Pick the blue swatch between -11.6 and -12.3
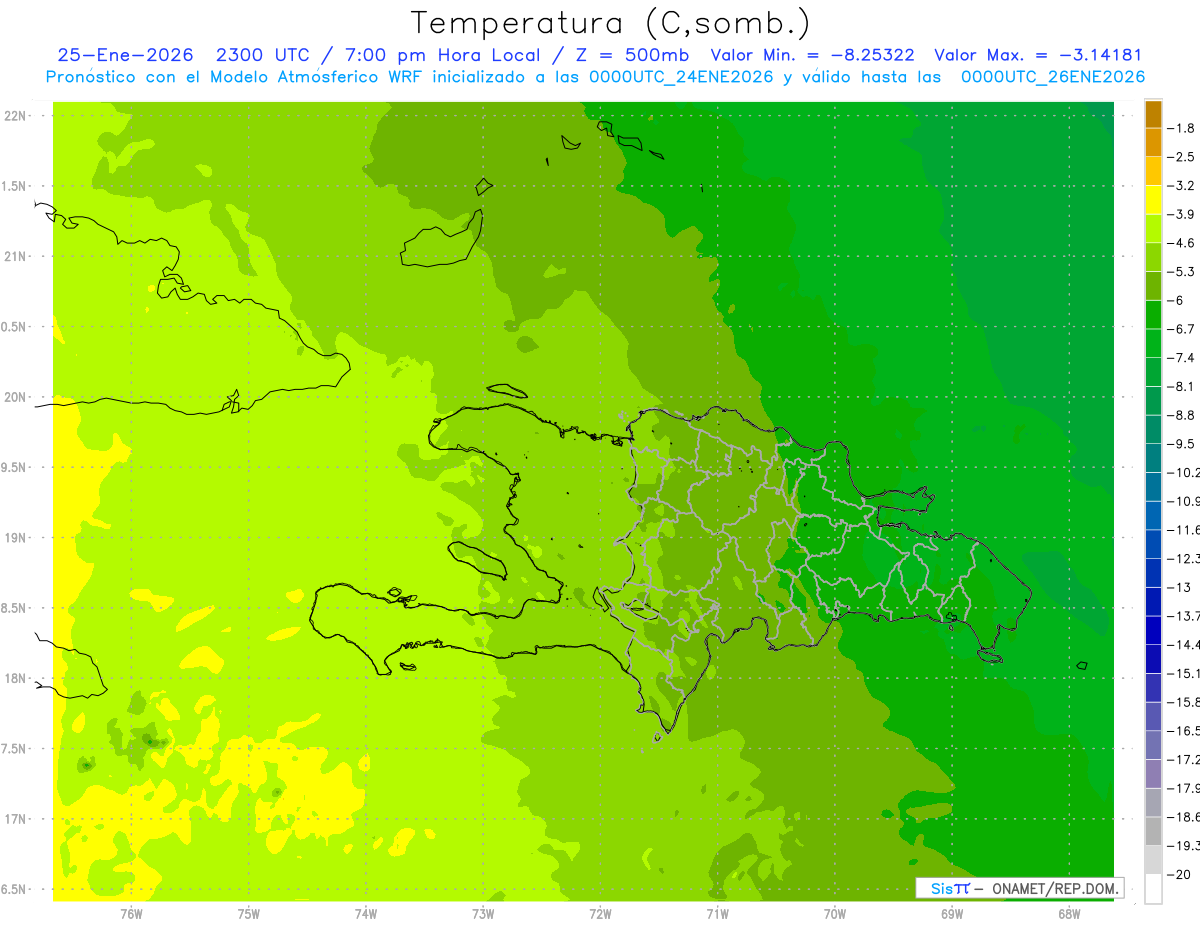 point(1153,545)
